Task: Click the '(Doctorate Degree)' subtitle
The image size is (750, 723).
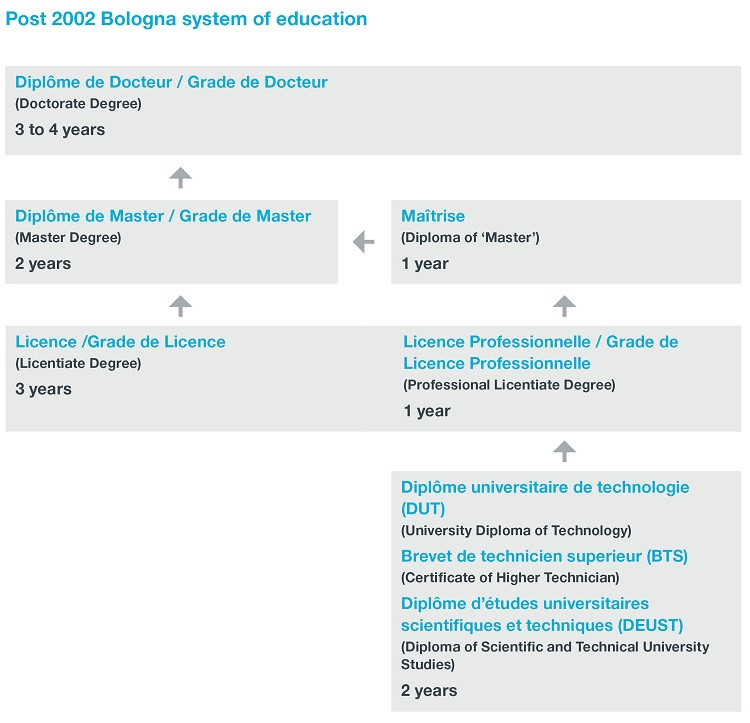Action: [x=78, y=104]
